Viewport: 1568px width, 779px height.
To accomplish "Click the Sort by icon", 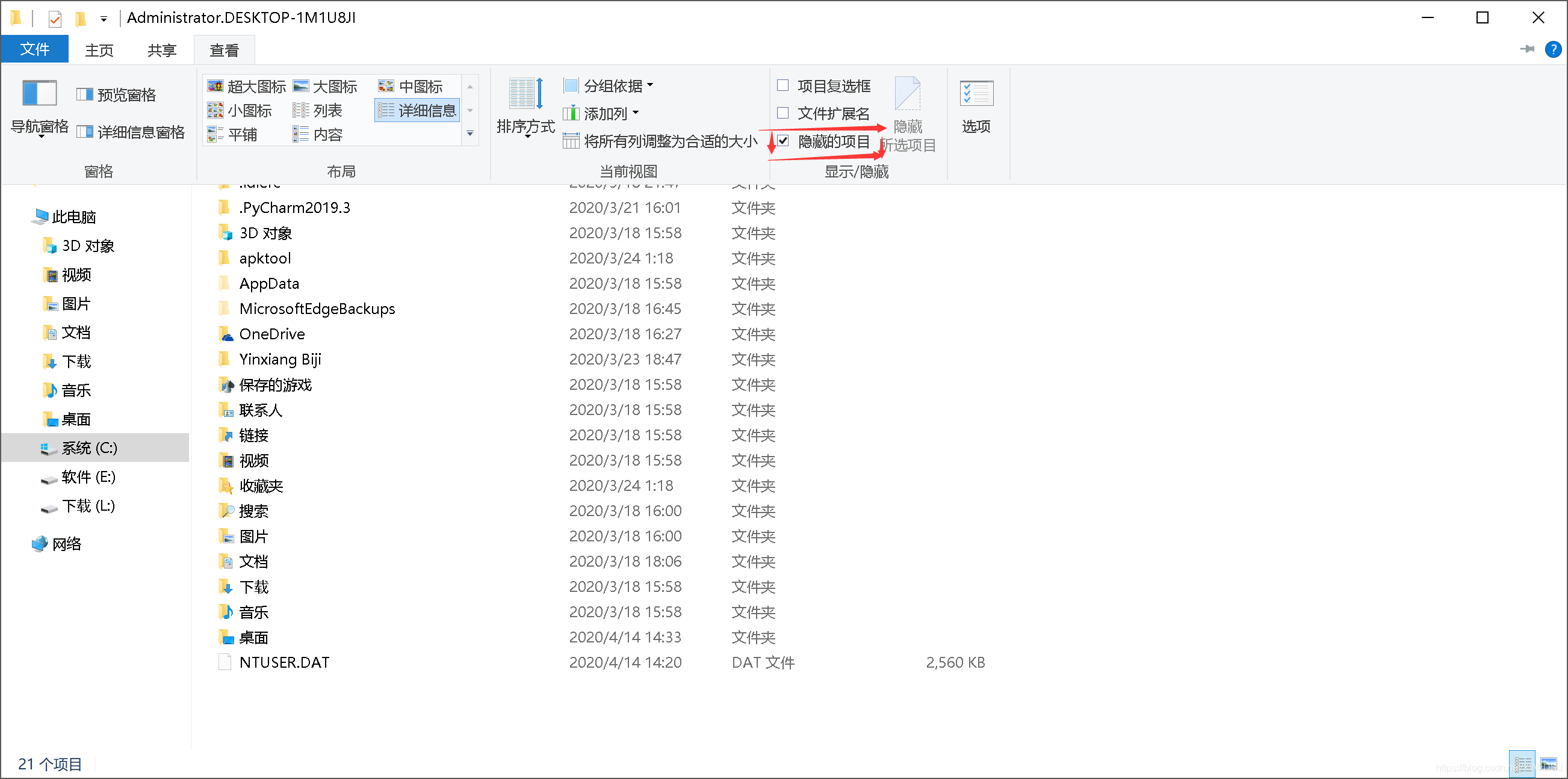I will pyautogui.click(x=525, y=94).
